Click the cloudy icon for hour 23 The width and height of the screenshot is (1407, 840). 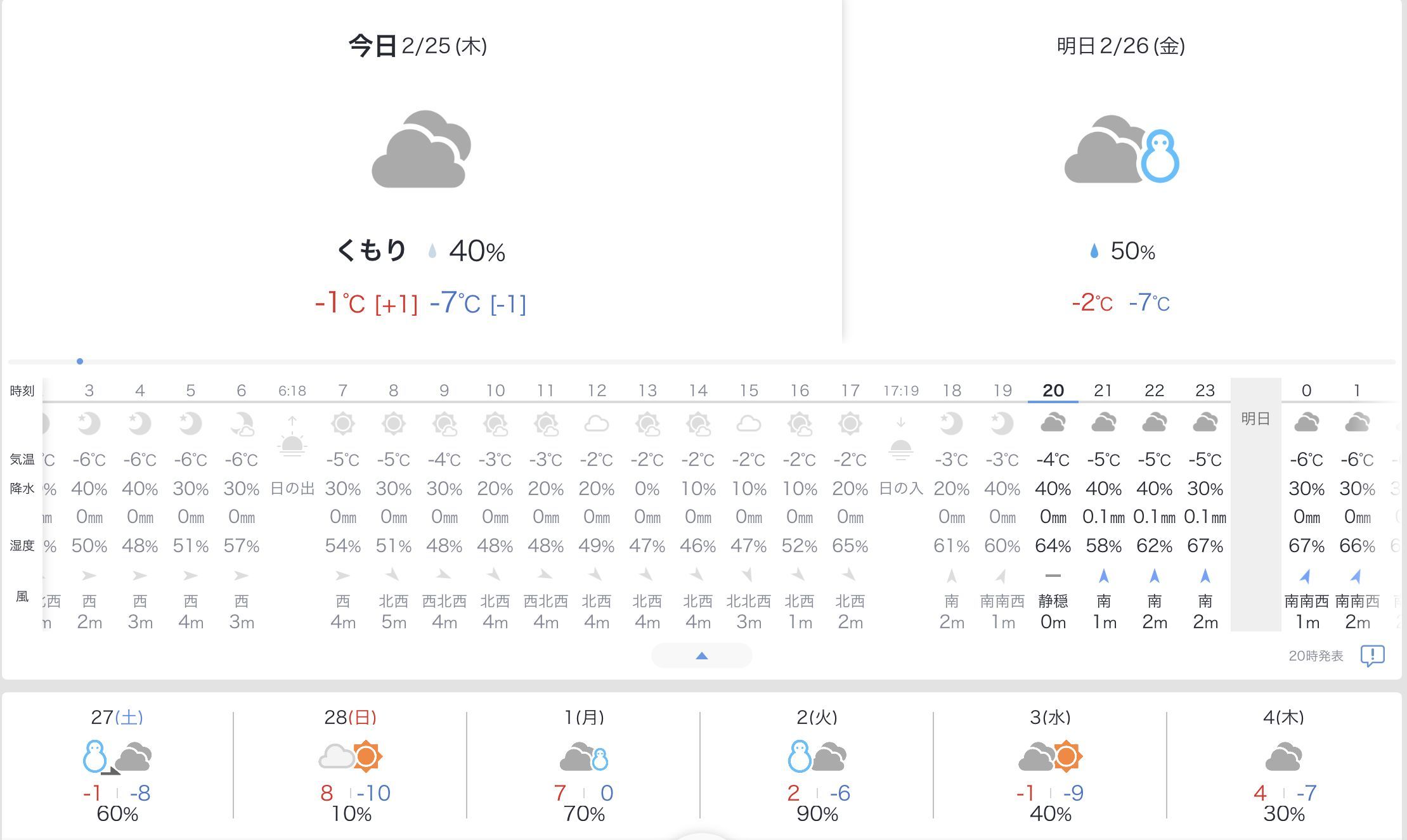click(1205, 422)
